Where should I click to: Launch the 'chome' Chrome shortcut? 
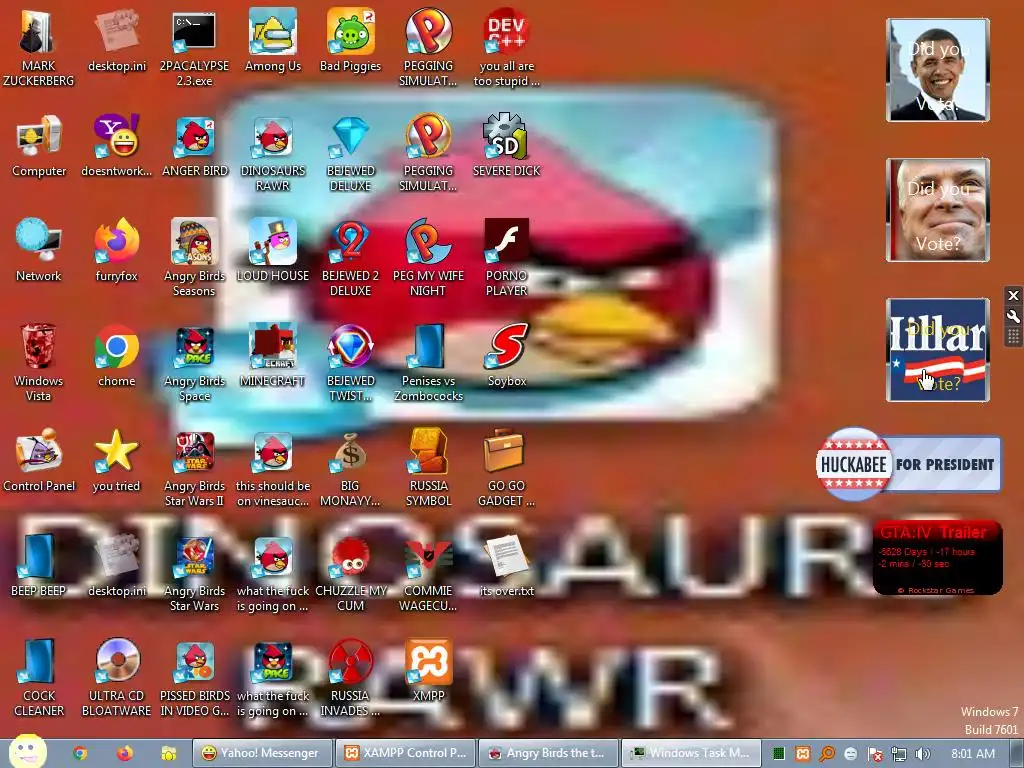tap(116, 356)
